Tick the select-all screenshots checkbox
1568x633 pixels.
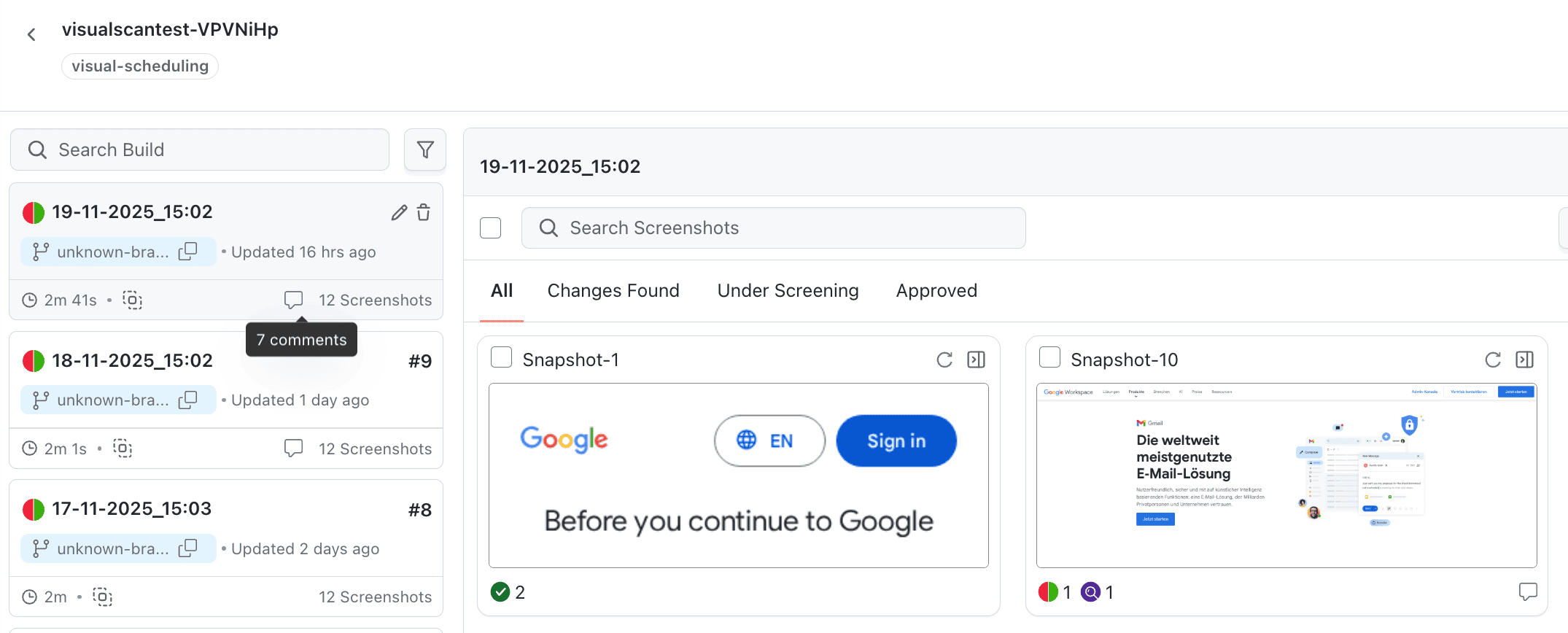tap(491, 228)
